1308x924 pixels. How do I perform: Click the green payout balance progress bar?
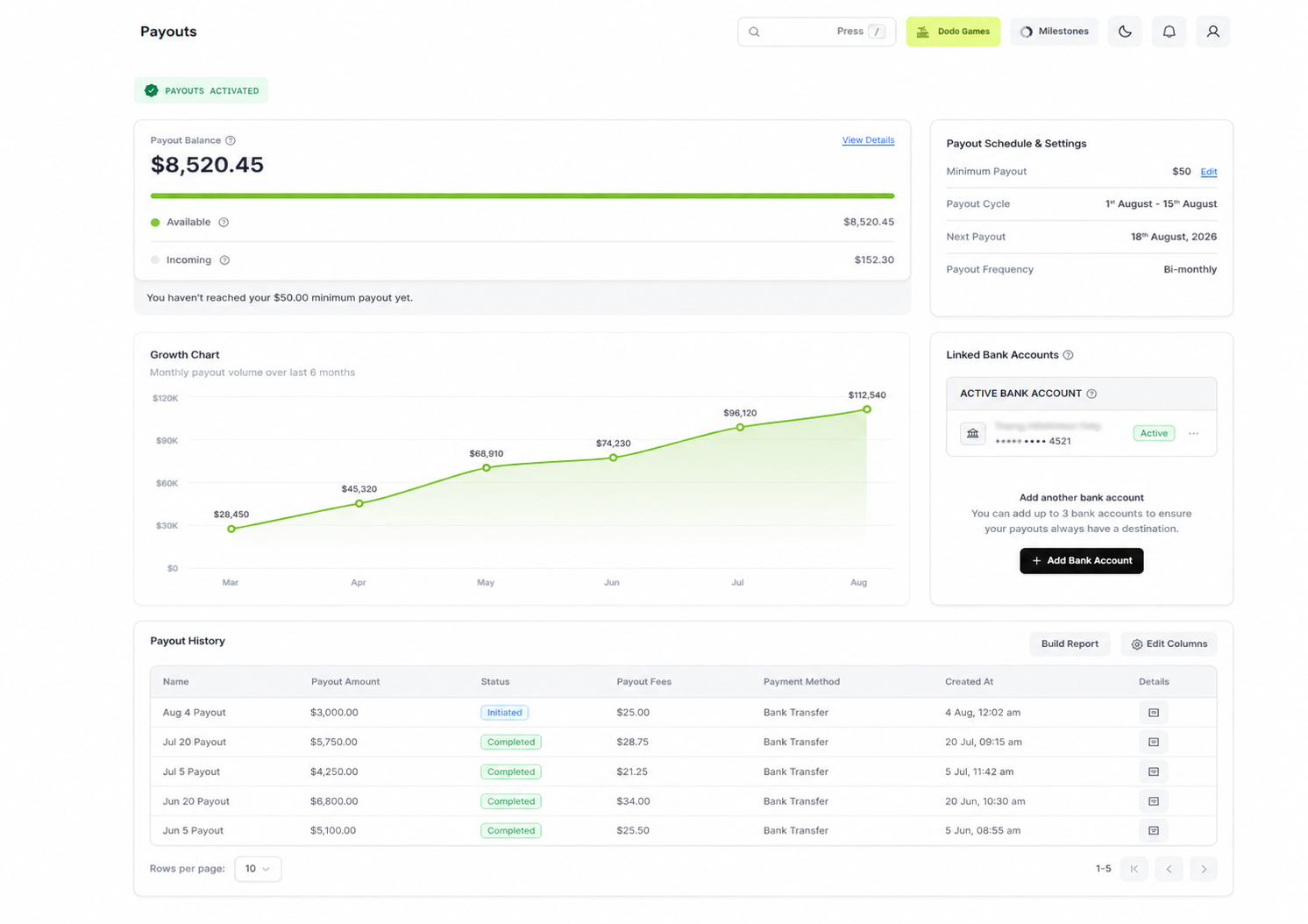click(x=522, y=195)
